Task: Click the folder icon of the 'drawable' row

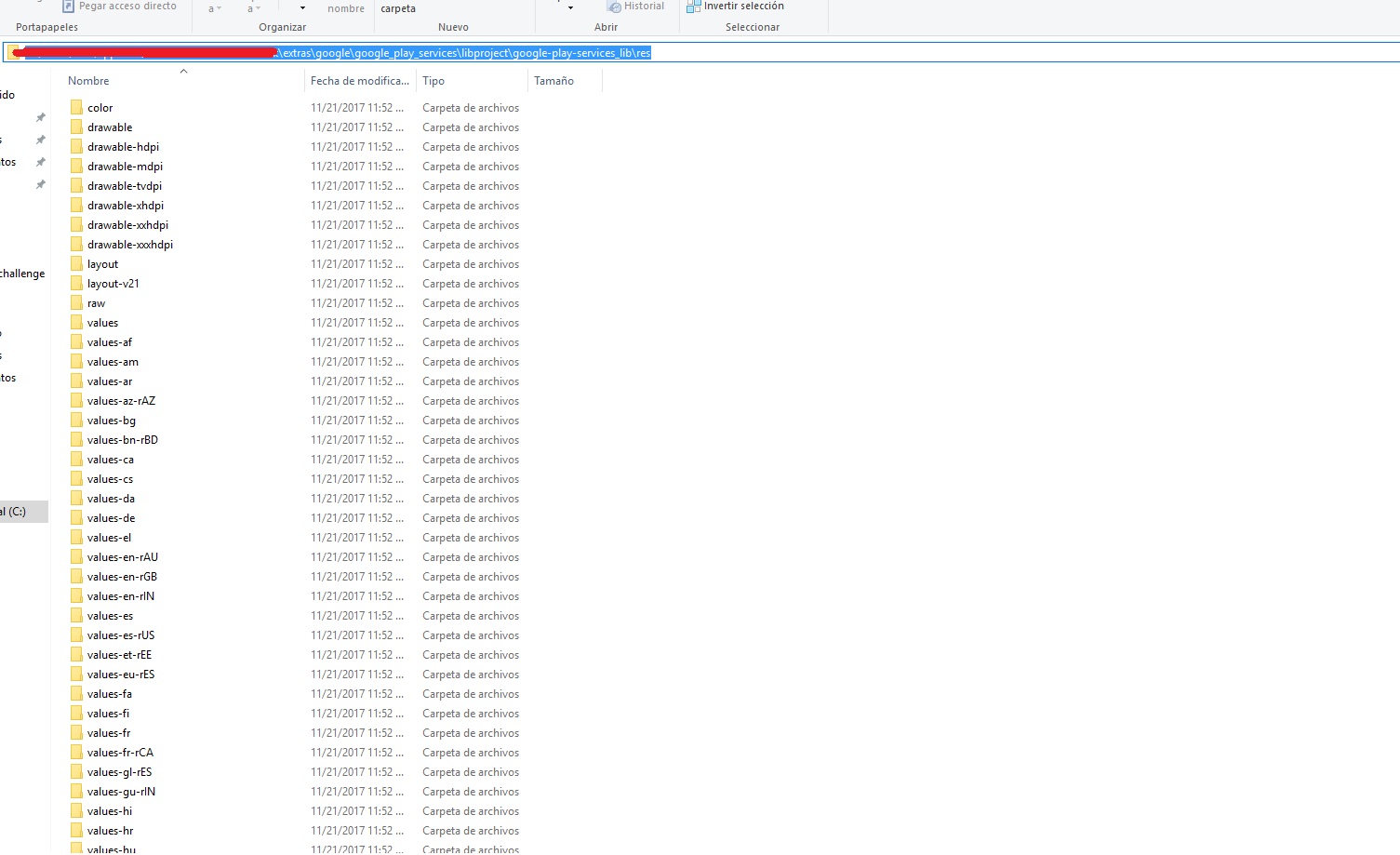Action: [77, 127]
